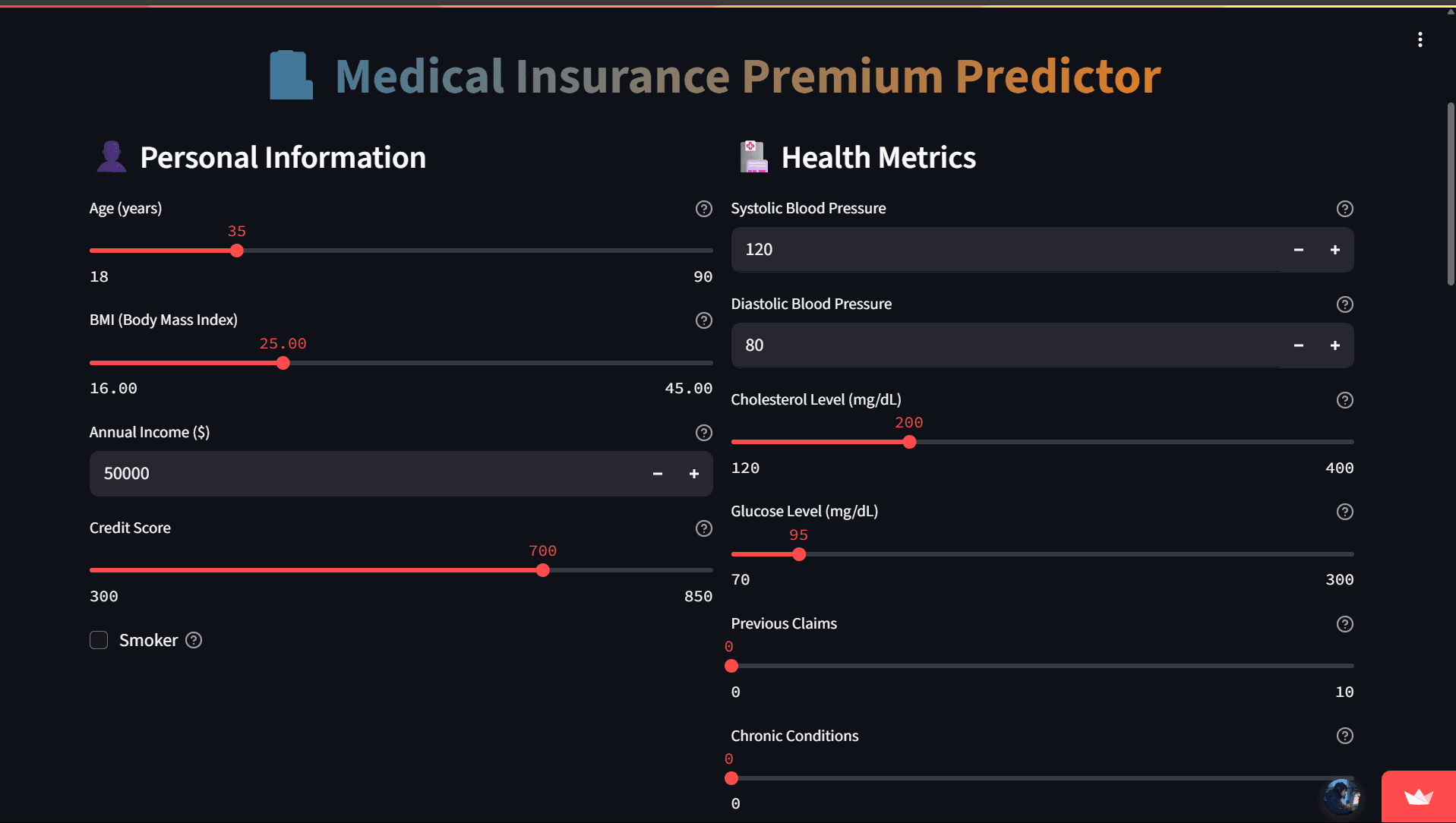Open the Annual Income help tooltip
This screenshot has height=823, width=1456.
click(703, 433)
